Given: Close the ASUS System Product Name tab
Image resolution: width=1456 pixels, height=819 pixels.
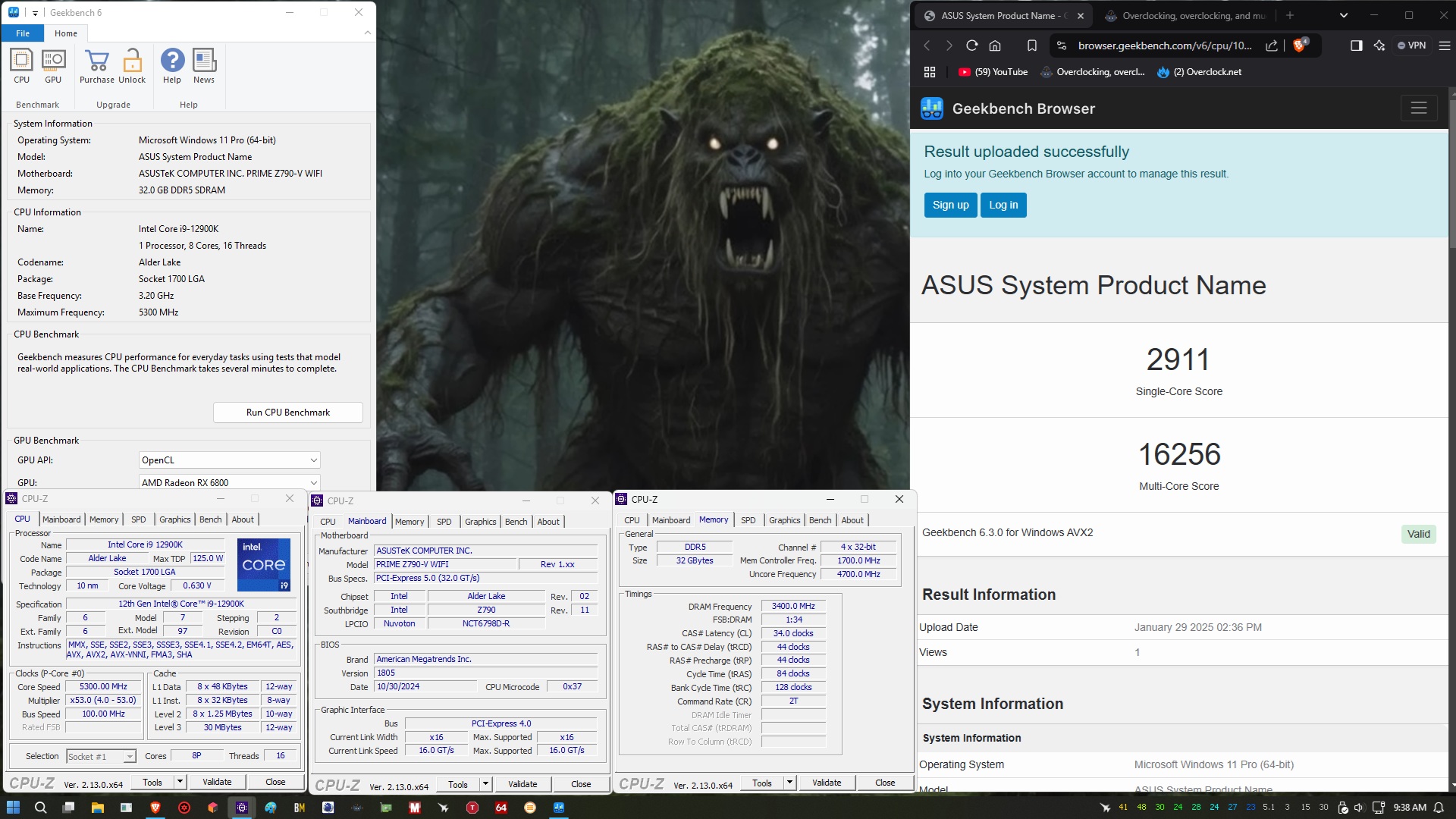Looking at the screenshot, I should click(1080, 15).
